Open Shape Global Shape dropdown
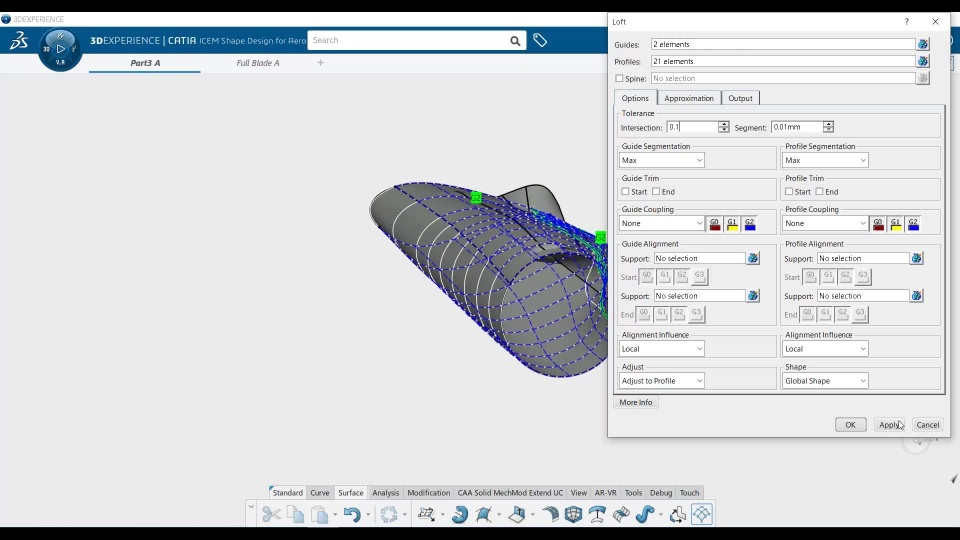 coord(825,381)
